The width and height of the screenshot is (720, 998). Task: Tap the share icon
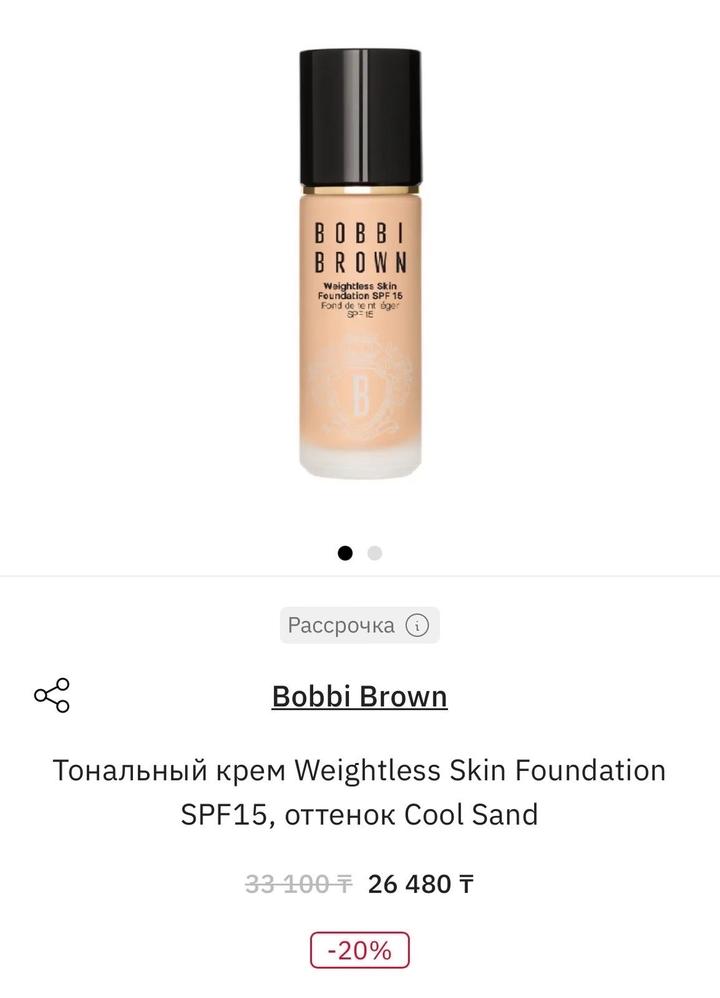coord(52,695)
